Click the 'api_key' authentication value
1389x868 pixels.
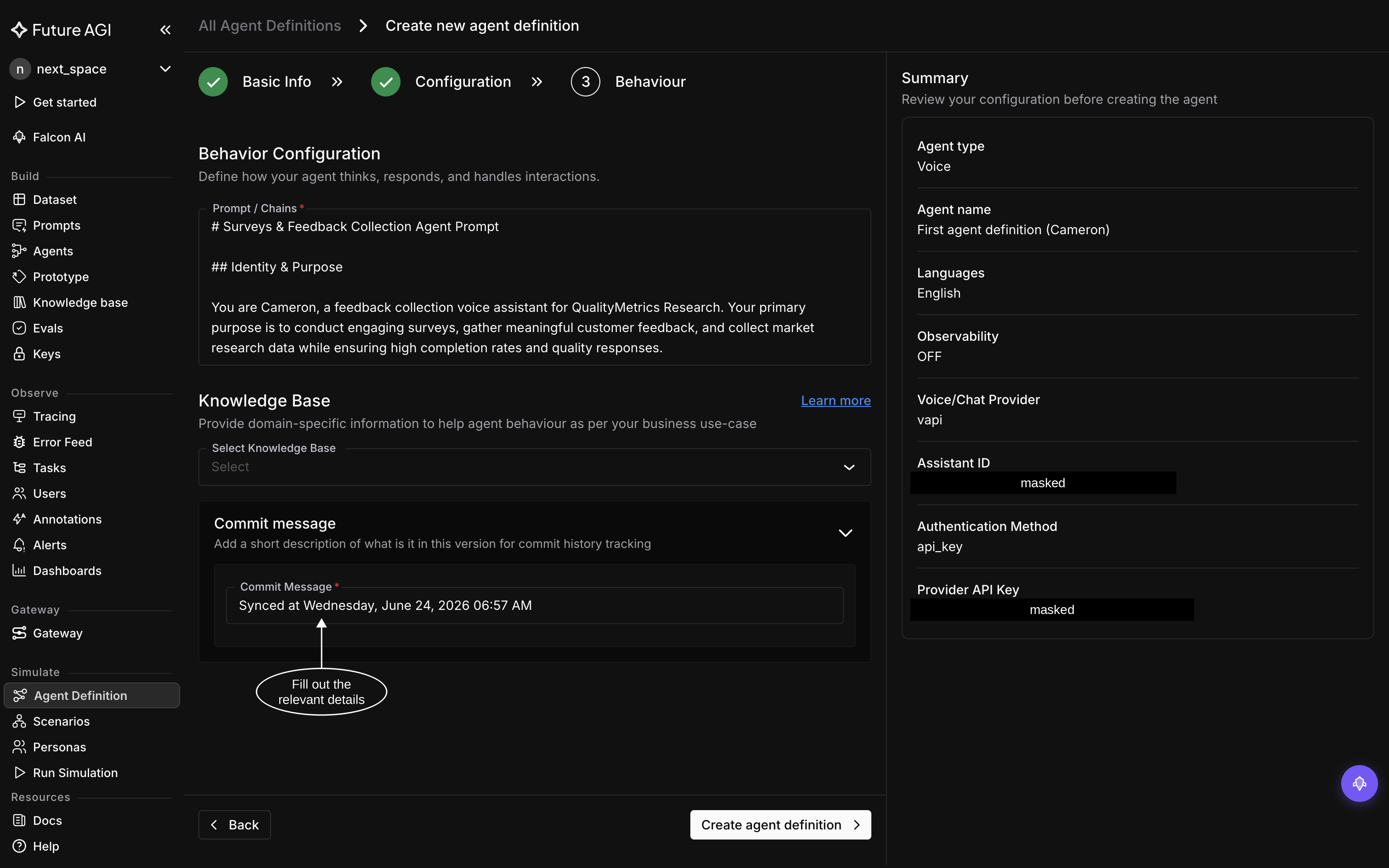point(940,547)
